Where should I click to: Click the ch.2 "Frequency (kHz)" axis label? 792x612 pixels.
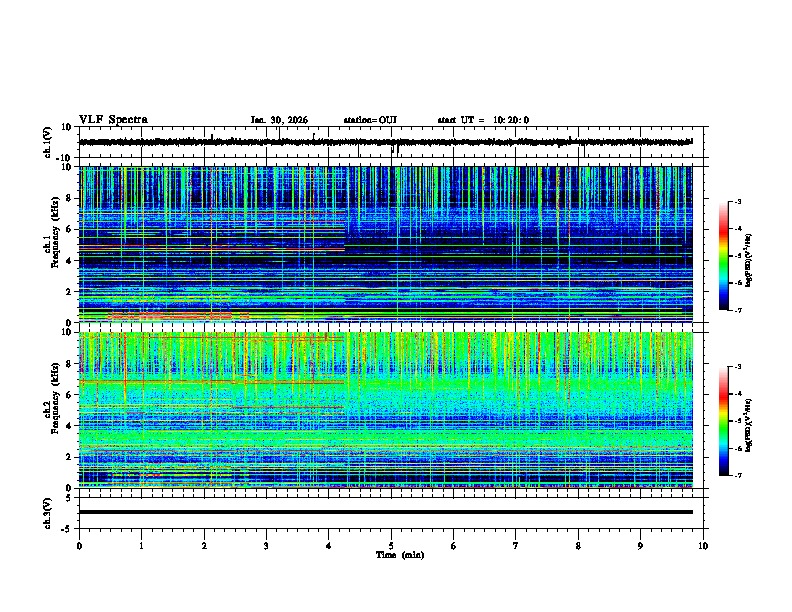(55, 398)
